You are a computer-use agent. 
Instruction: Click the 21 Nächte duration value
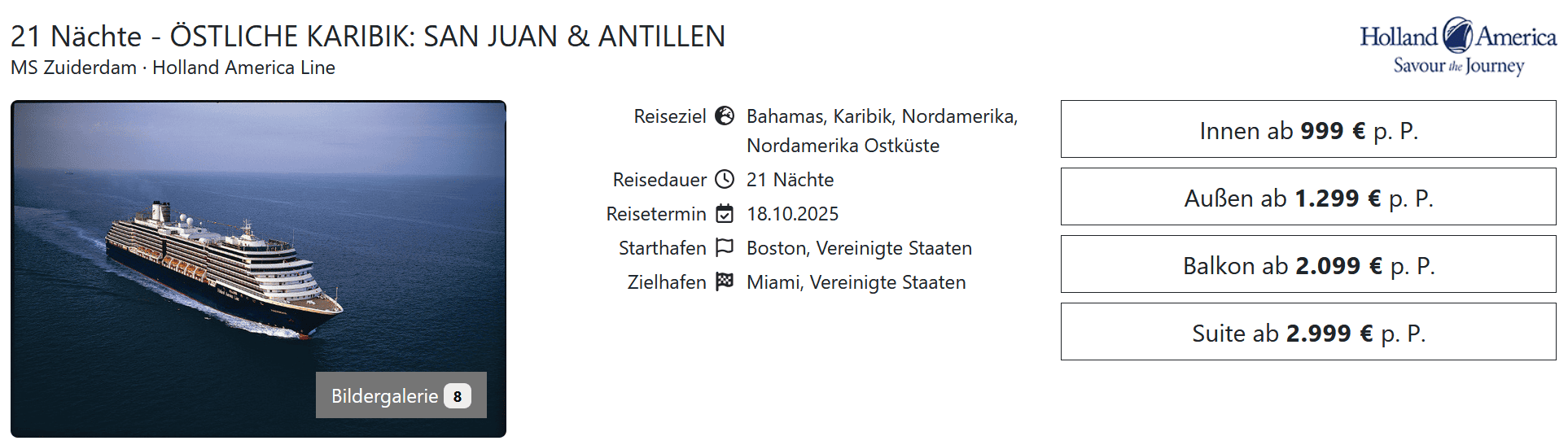click(x=790, y=180)
